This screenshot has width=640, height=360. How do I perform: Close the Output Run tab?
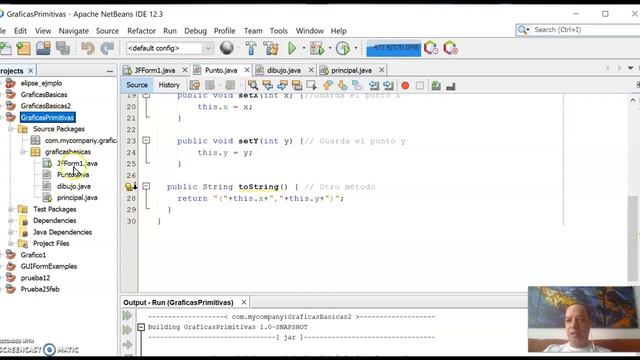tap(244, 302)
